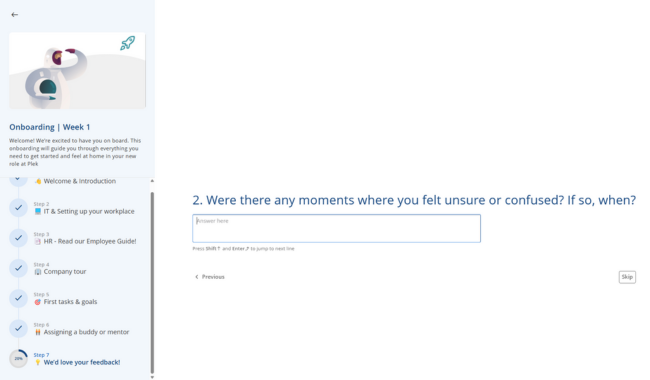Viewport: 650px width, 380px height.
Task: Click the astronaut onboarding banner image
Action: (77, 70)
